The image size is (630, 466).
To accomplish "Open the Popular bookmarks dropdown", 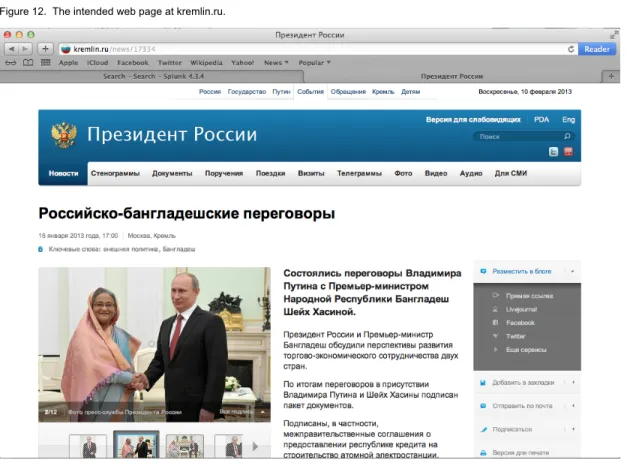I will (x=314, y=63).
